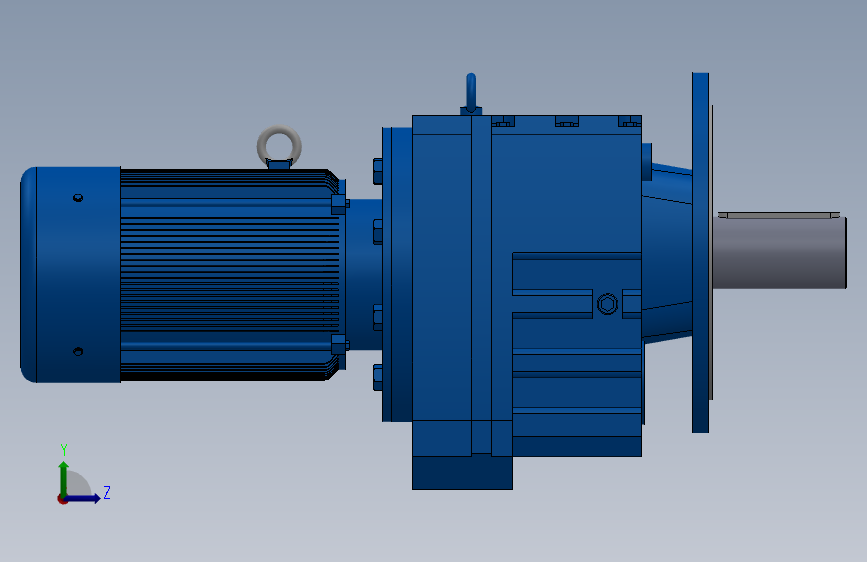Select the blue lifting hook atop the gearbox

(x=471, y=93)
